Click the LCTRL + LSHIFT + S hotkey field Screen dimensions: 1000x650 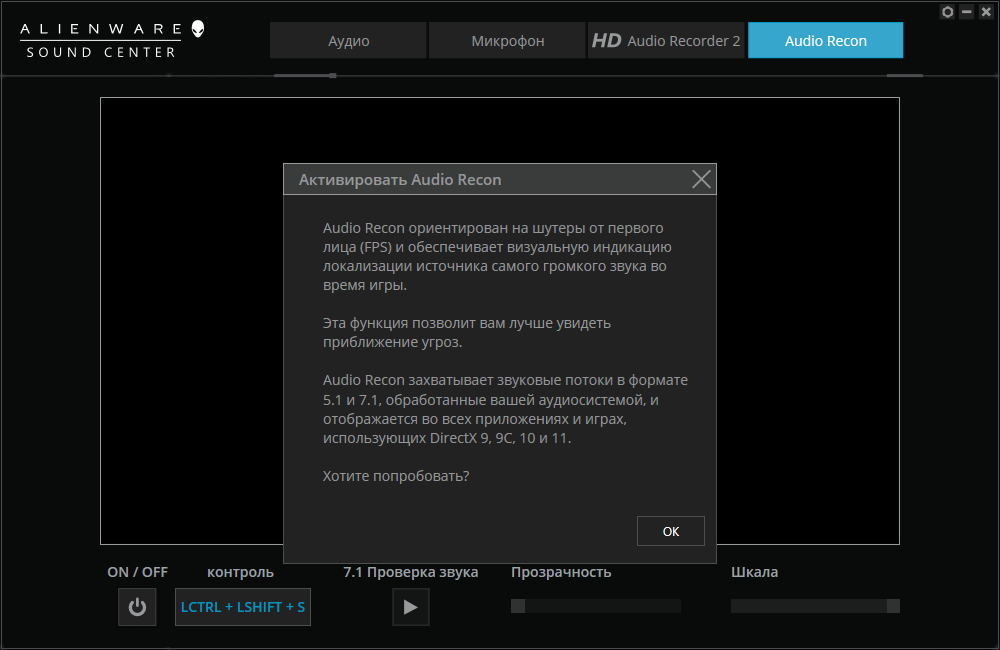(242, 607)
